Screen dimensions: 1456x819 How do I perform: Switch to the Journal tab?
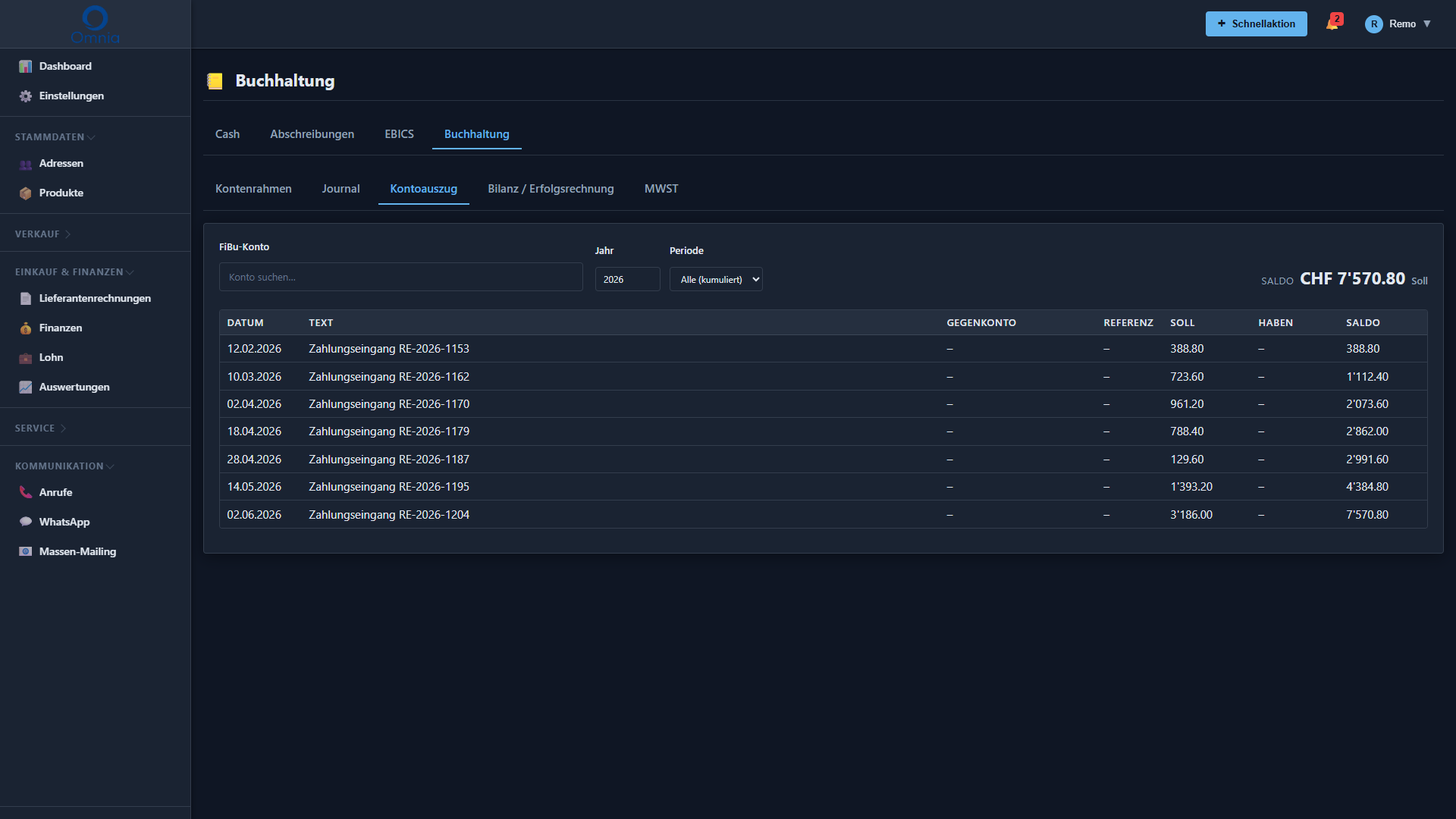(x=340, y=189)
